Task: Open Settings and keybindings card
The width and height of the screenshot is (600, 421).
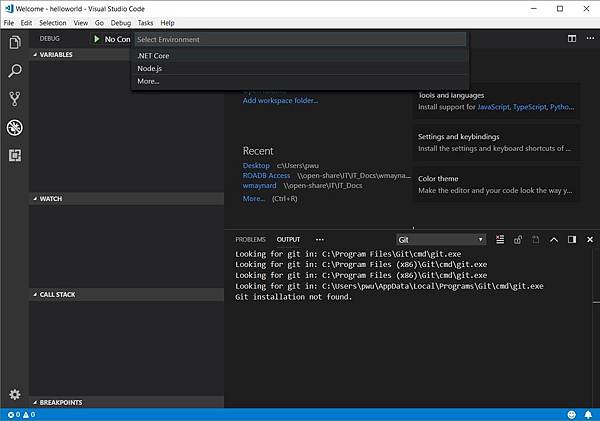Action: pyautogui.click(x=496, y=142)
